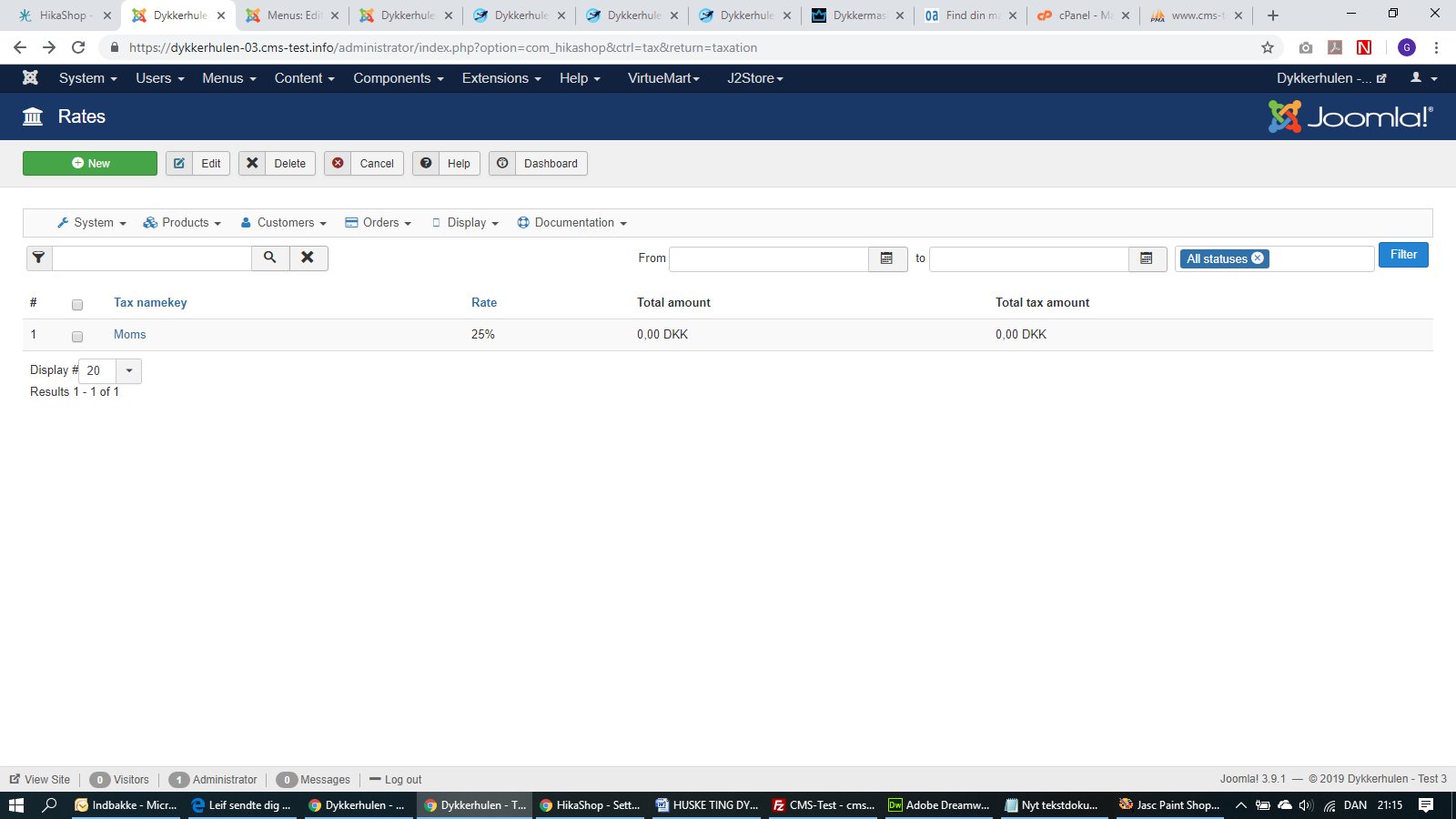Go back to the previous browser page
Image resolution: width=1456 pixels, height=819 pixels.
[x=20, y=47]
